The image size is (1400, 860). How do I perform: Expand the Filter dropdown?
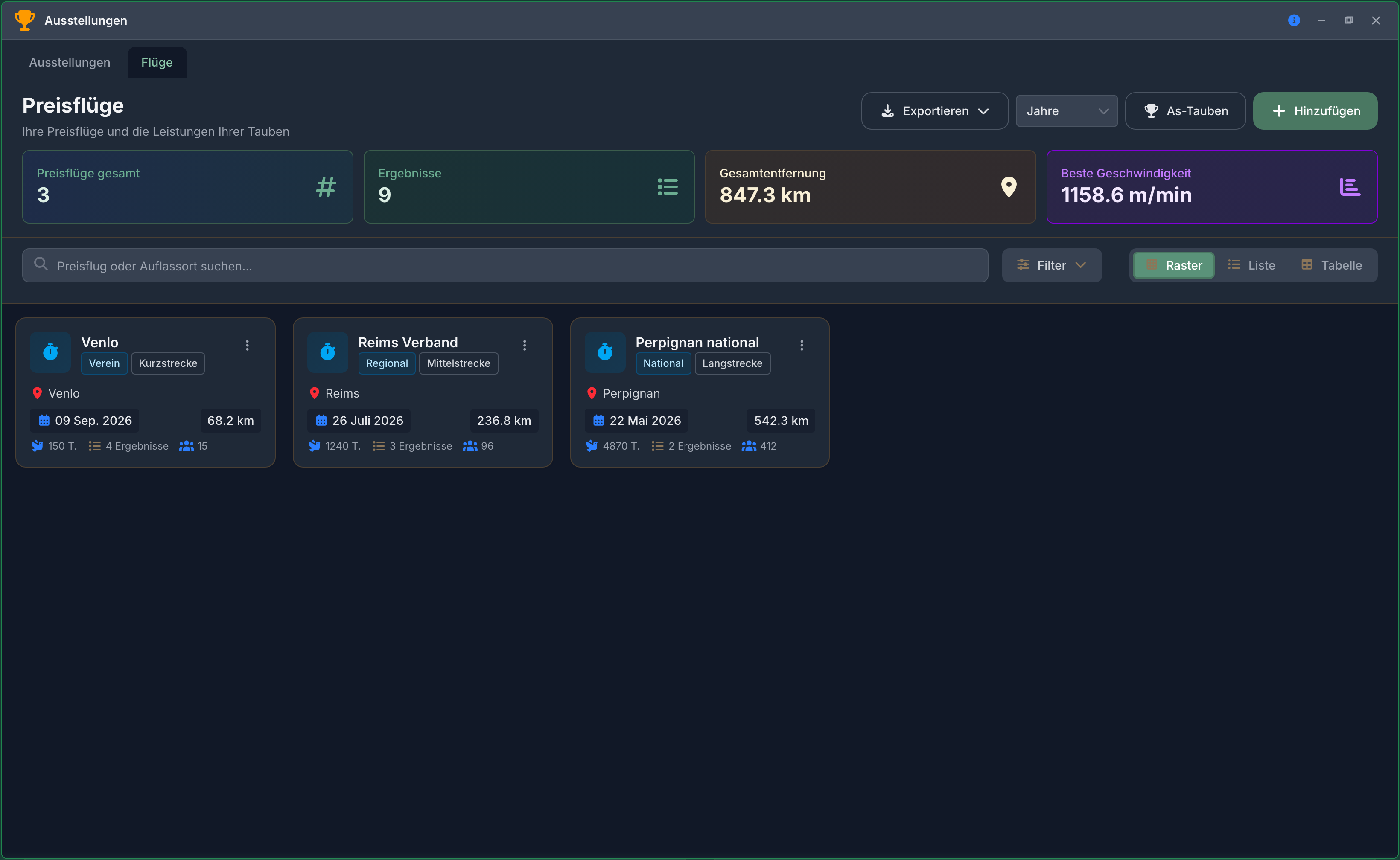(x=1051, y=265)
